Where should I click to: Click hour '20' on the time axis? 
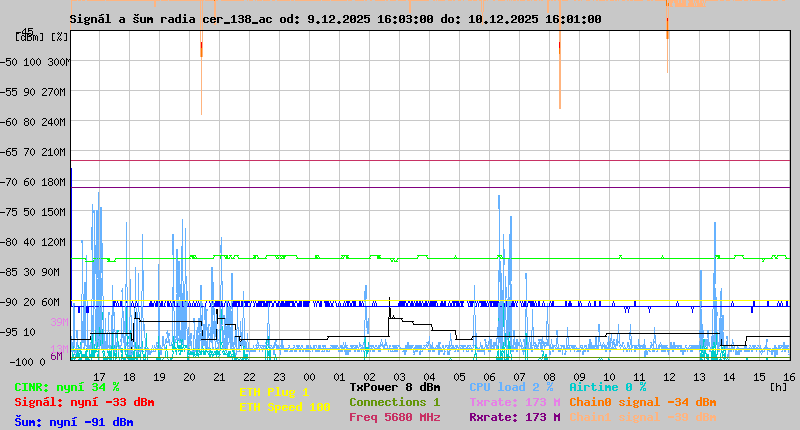tap(189, 377)
